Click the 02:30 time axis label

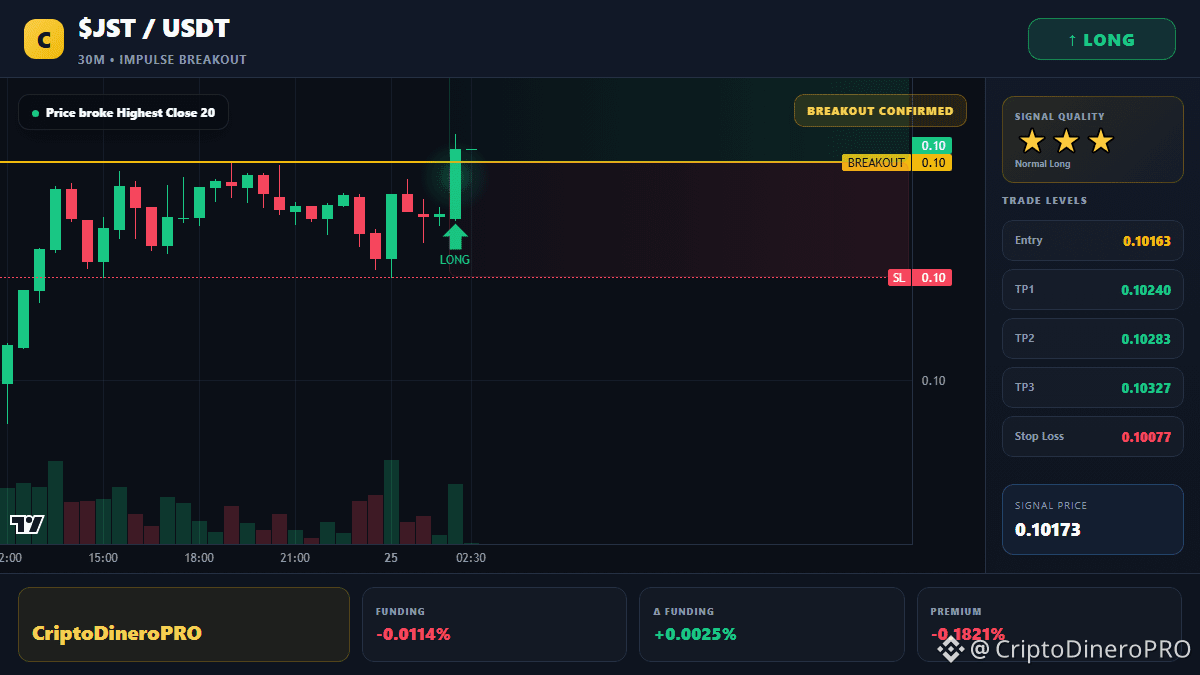(471, 558)
